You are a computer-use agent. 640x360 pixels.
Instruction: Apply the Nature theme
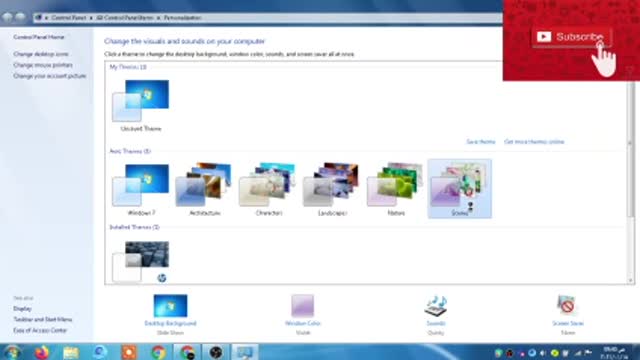(396, 189)
